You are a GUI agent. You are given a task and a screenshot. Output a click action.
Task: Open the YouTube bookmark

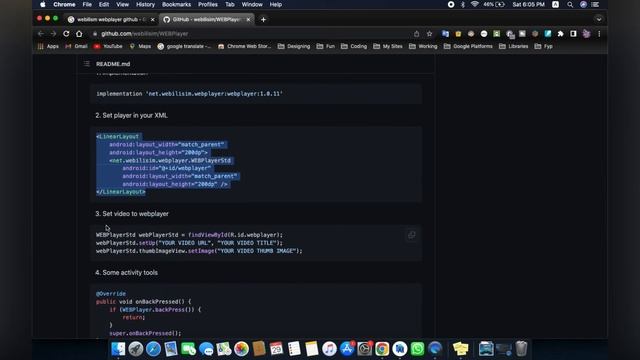pyautogui.click(x=108, y=47)
